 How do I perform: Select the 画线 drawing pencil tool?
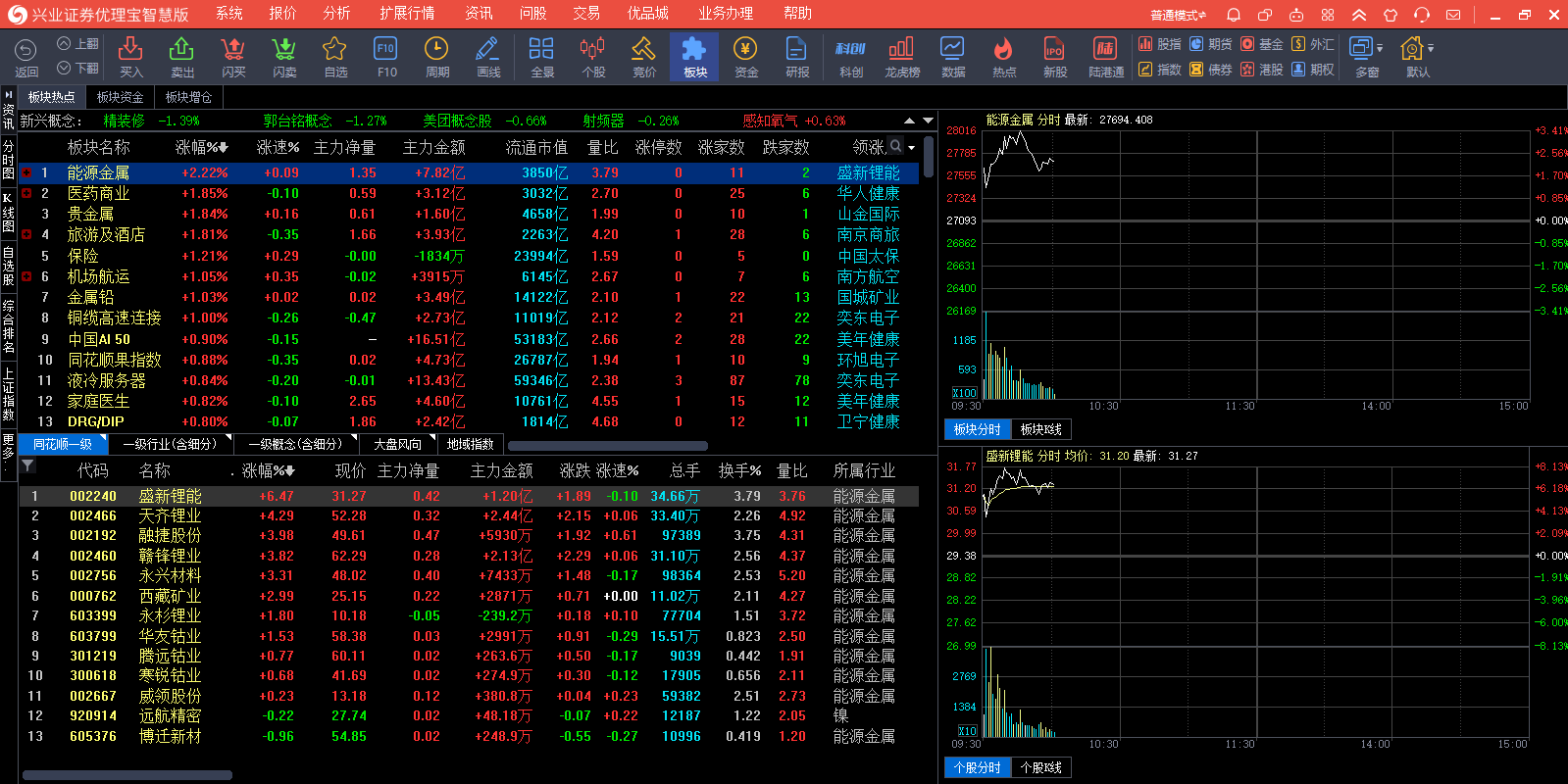click(x=488, y=57)
